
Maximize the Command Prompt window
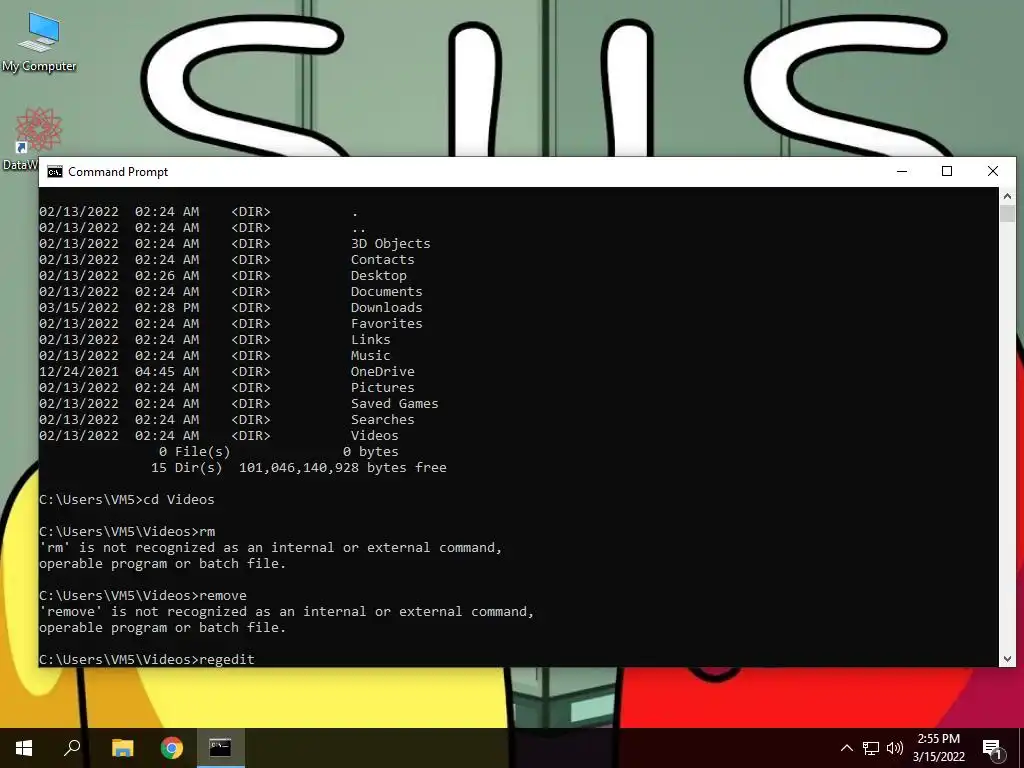tap(947, 171)
